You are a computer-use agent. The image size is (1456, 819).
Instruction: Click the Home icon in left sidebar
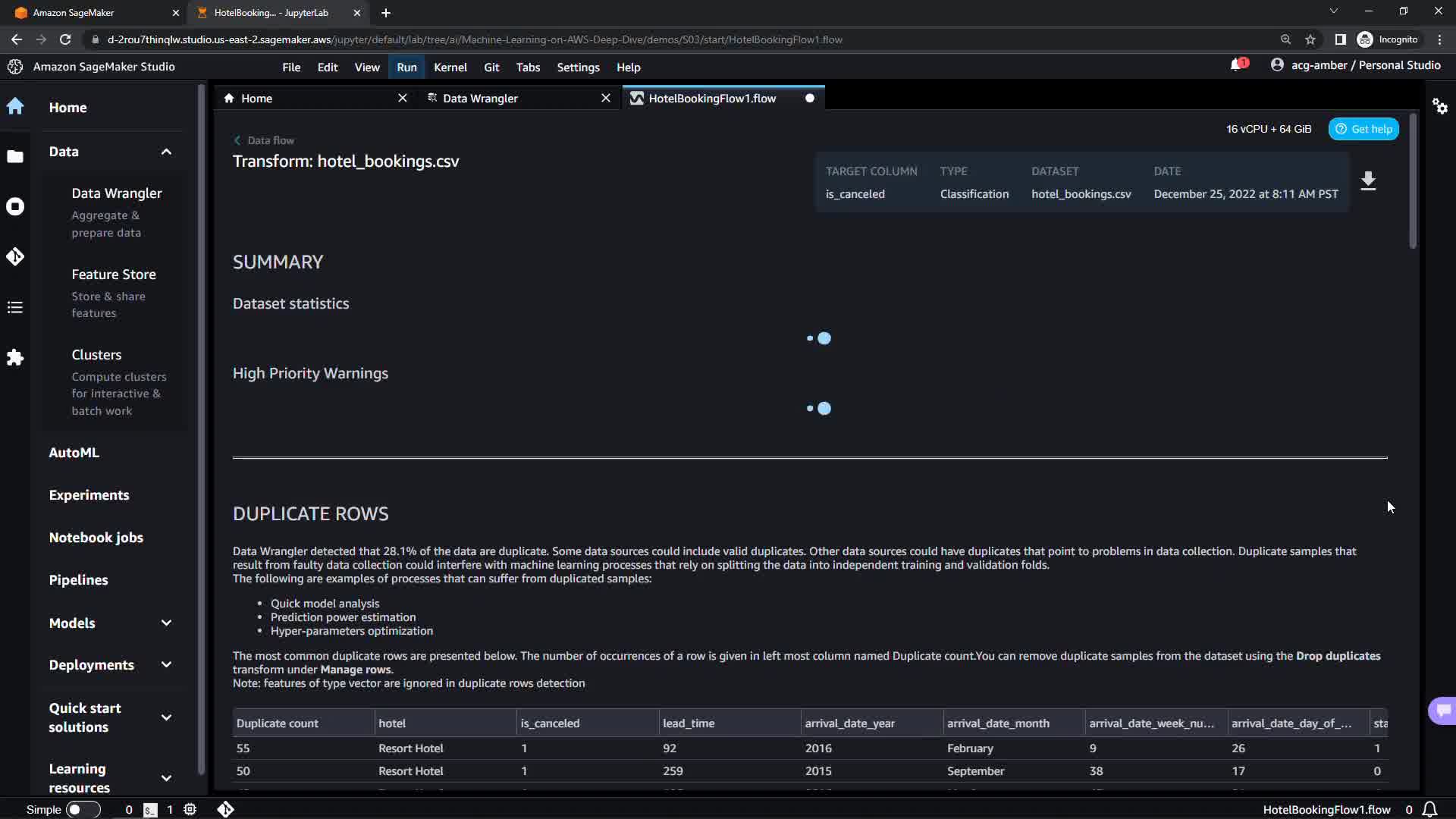tap(15, 107)
